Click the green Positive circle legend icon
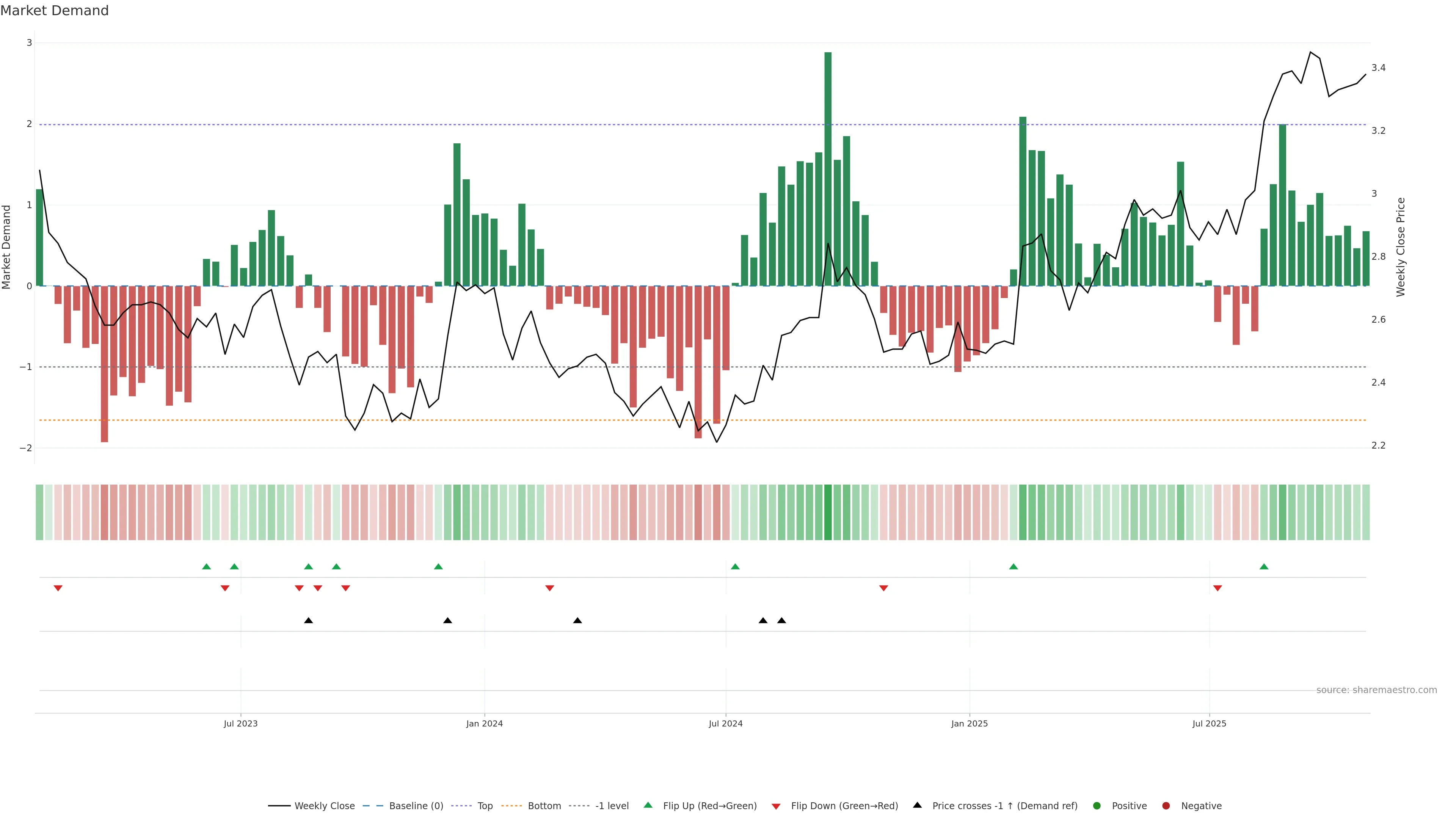Image resolution: width=1456 pixels, height=819 pixels. [1097, 805]
